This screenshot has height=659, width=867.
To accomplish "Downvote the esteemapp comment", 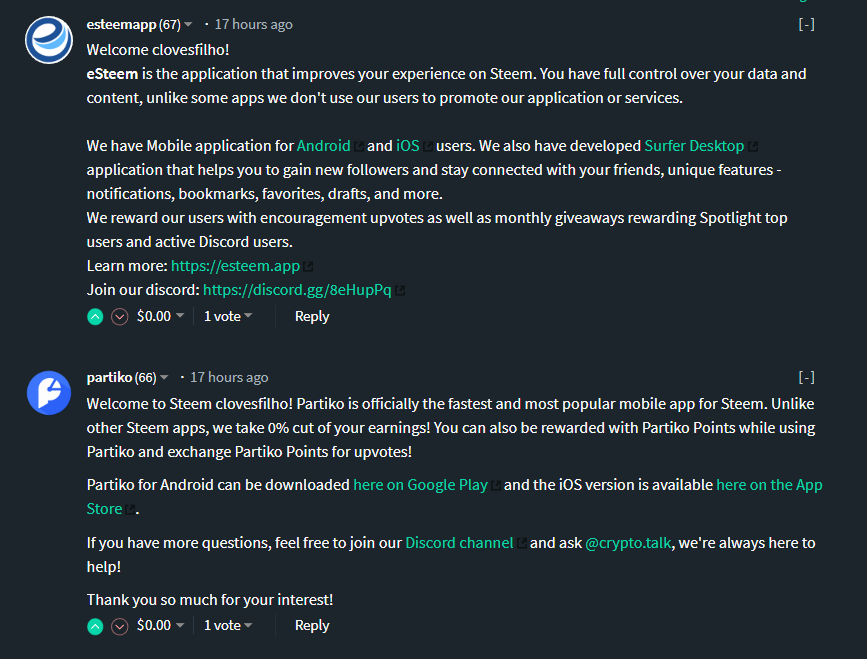I will [x=120, y=317].
